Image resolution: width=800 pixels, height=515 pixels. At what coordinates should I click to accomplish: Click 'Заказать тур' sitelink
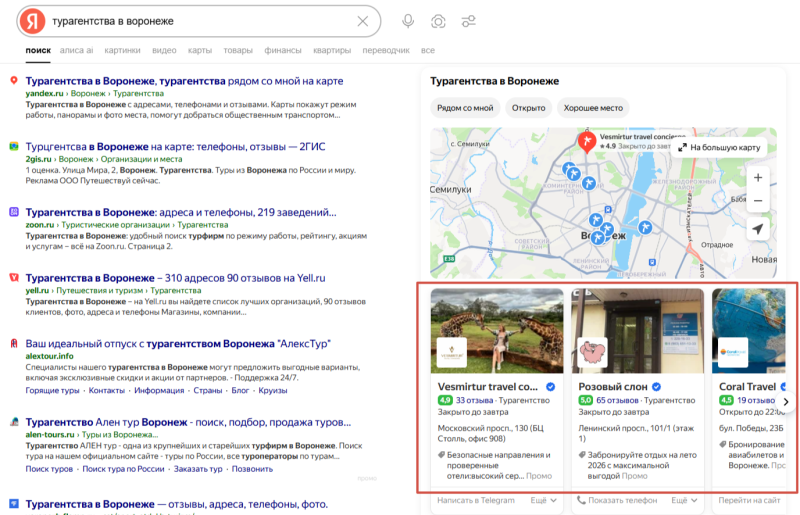198,469
